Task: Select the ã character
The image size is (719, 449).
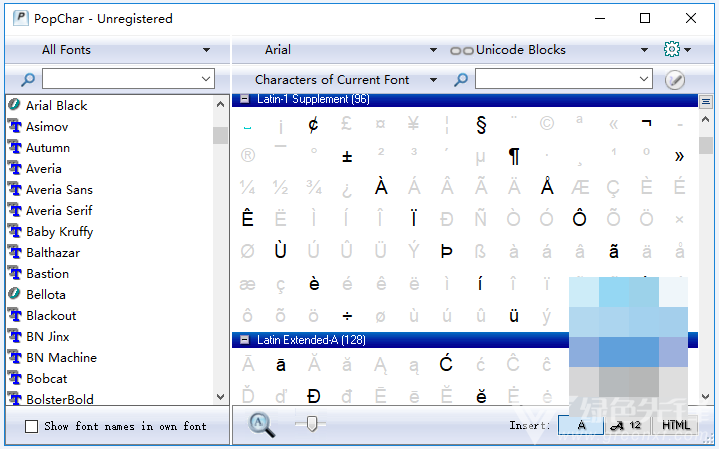Action: click(x=614, y=251)
